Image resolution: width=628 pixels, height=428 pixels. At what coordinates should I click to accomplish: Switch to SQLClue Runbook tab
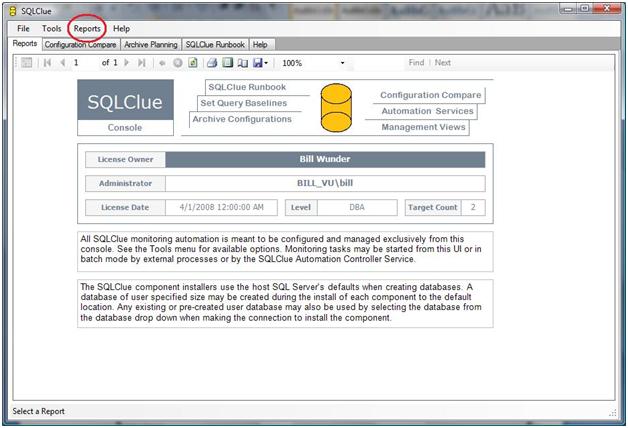click(x=215, y=44)
